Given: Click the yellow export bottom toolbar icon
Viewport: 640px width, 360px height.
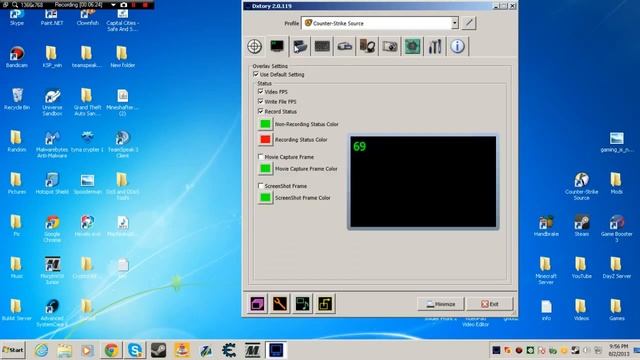Looking at the screenshot, I should pyautogui.click(x=325, y=304).
